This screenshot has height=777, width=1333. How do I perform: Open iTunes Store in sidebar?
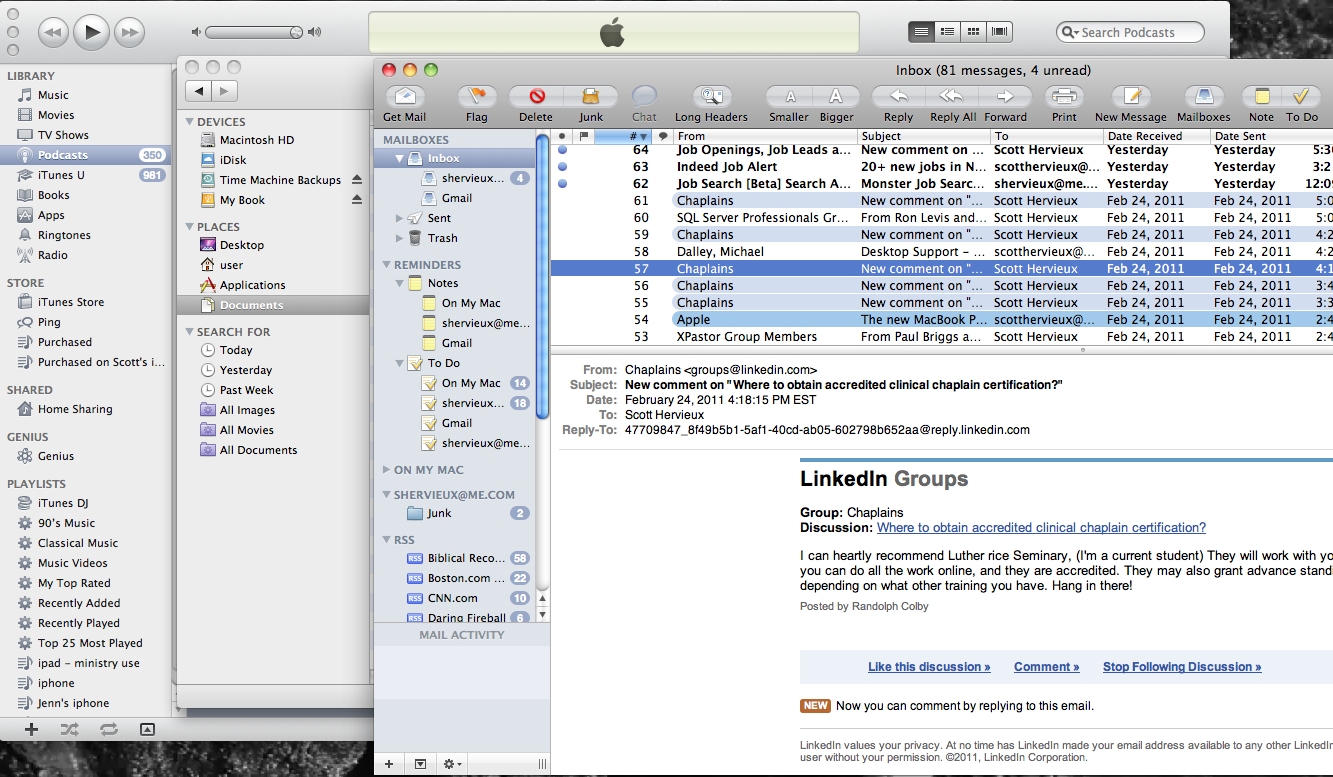pos(70,302)
